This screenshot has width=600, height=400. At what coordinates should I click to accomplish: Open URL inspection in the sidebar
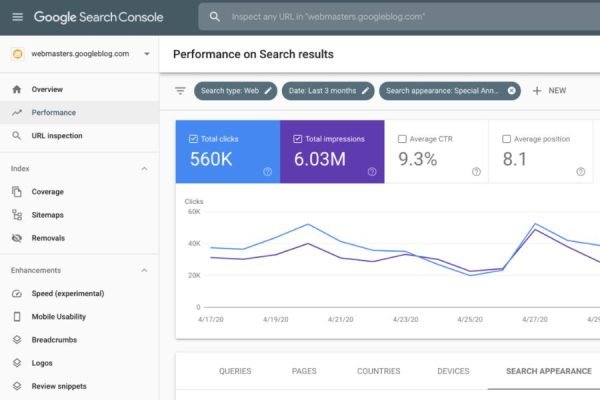[57, 136]
